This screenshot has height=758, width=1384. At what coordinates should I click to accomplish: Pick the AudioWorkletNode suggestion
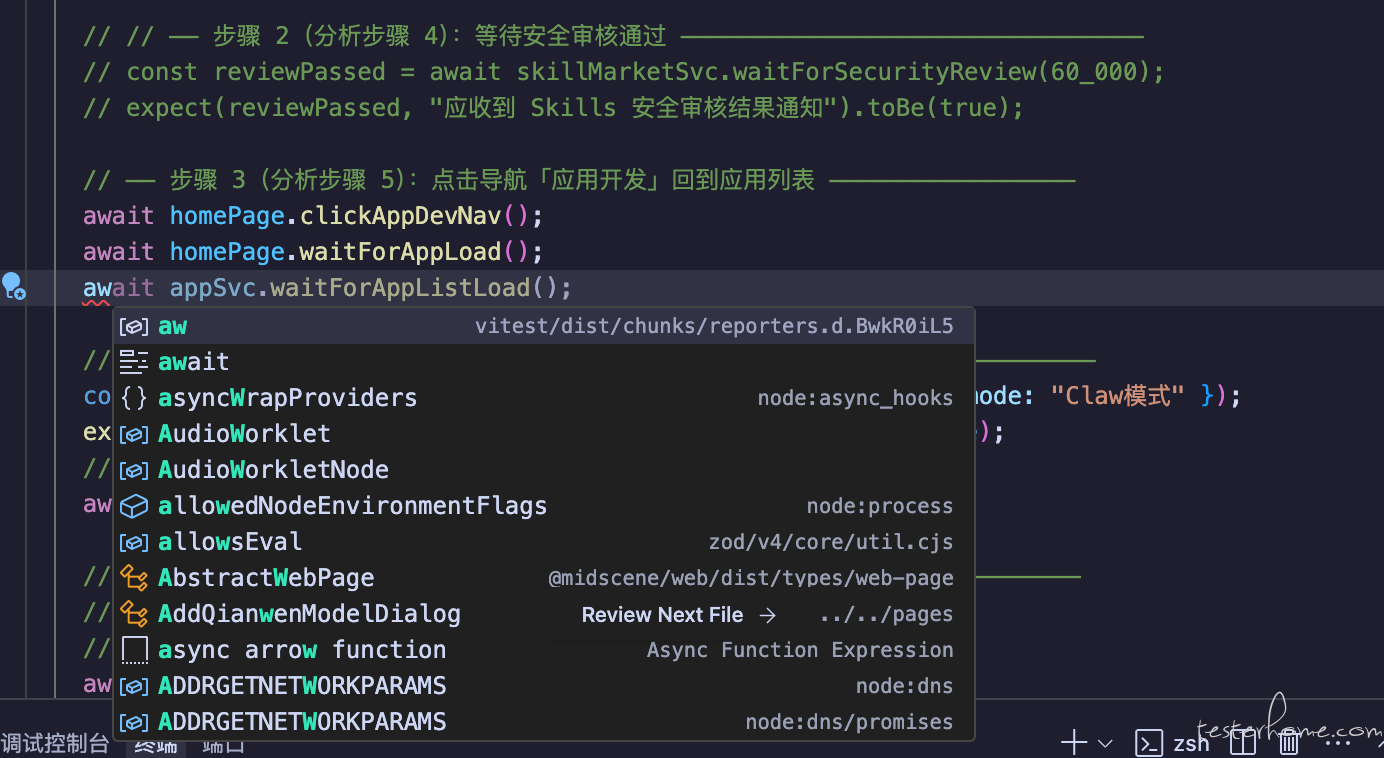pyautogui.click(x=544, y=470)
